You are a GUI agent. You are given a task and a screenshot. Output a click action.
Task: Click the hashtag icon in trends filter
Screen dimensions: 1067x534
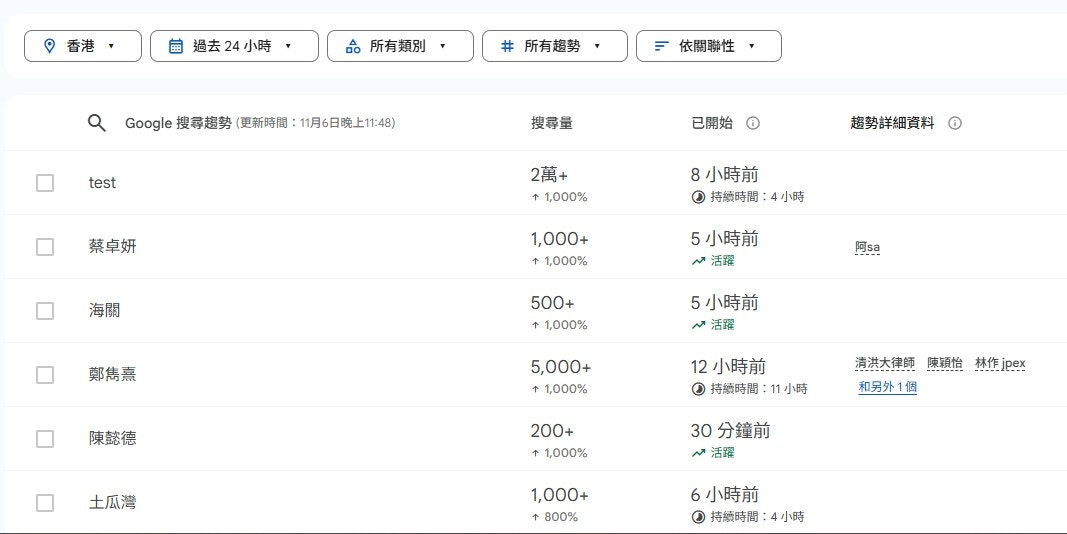coord(507,46)
